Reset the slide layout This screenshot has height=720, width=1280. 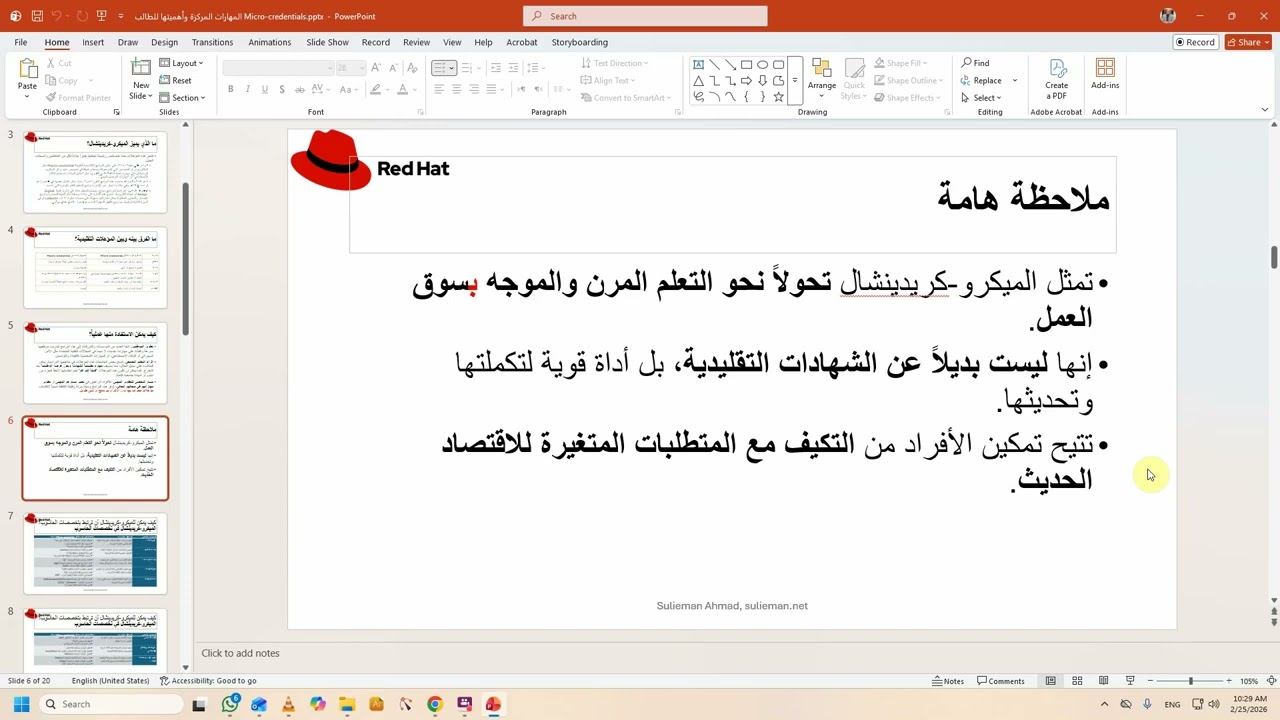click(x=176, y=80)
